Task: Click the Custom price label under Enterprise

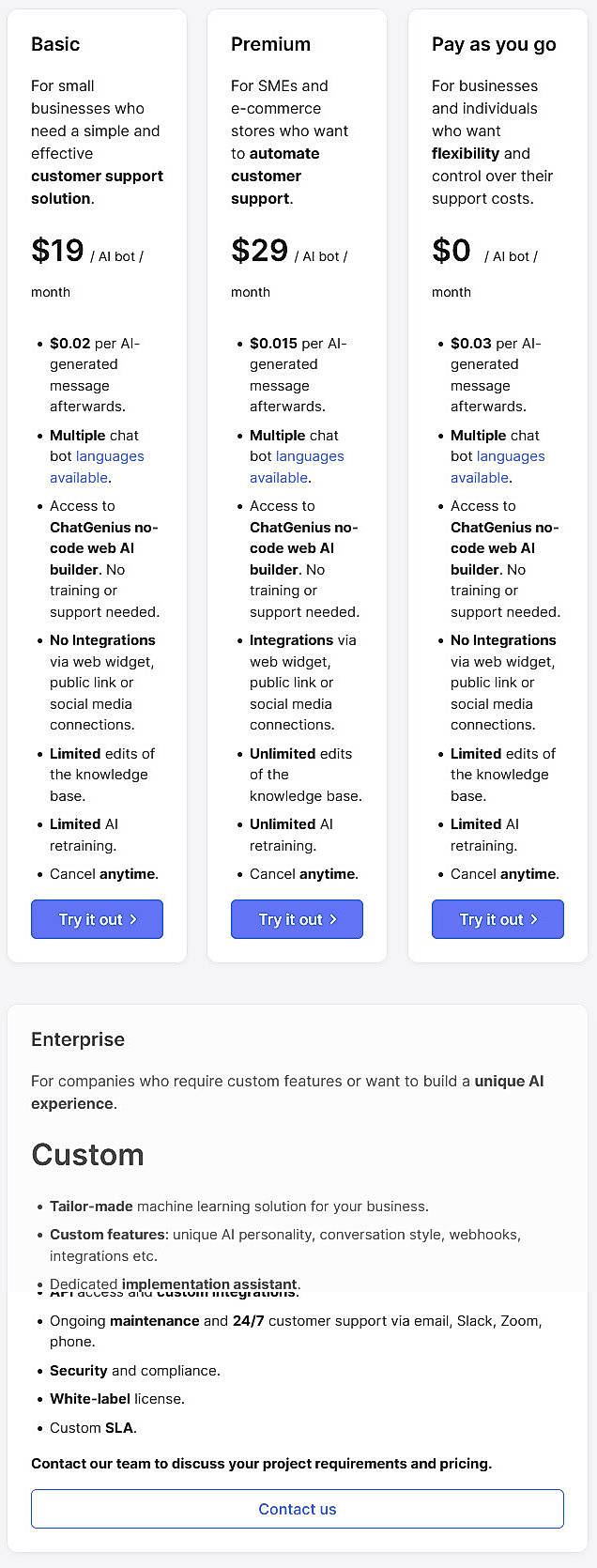Action: click(x=87, y=1155)
